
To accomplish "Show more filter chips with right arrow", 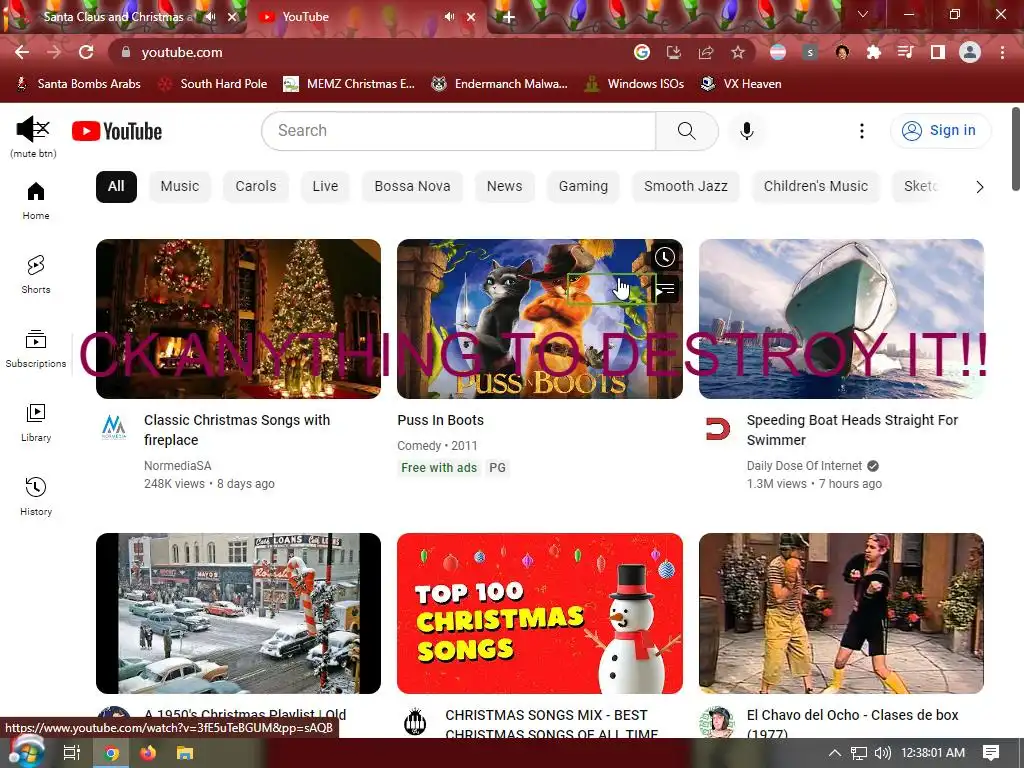I will 979,187.
